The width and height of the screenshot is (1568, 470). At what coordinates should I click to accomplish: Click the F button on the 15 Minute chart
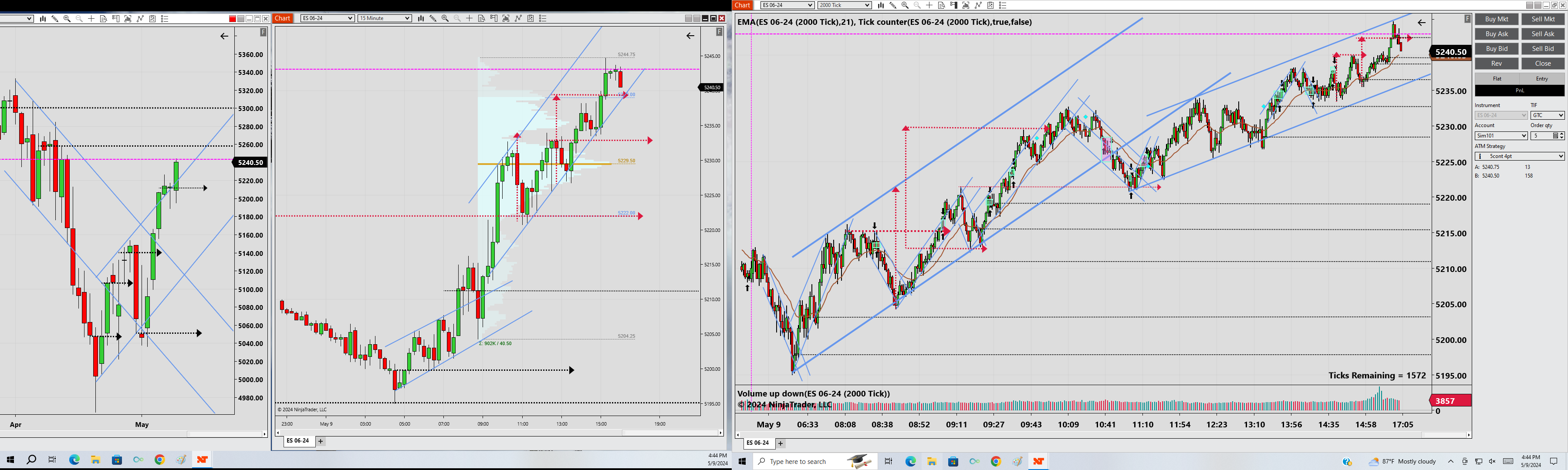point(720,32)
